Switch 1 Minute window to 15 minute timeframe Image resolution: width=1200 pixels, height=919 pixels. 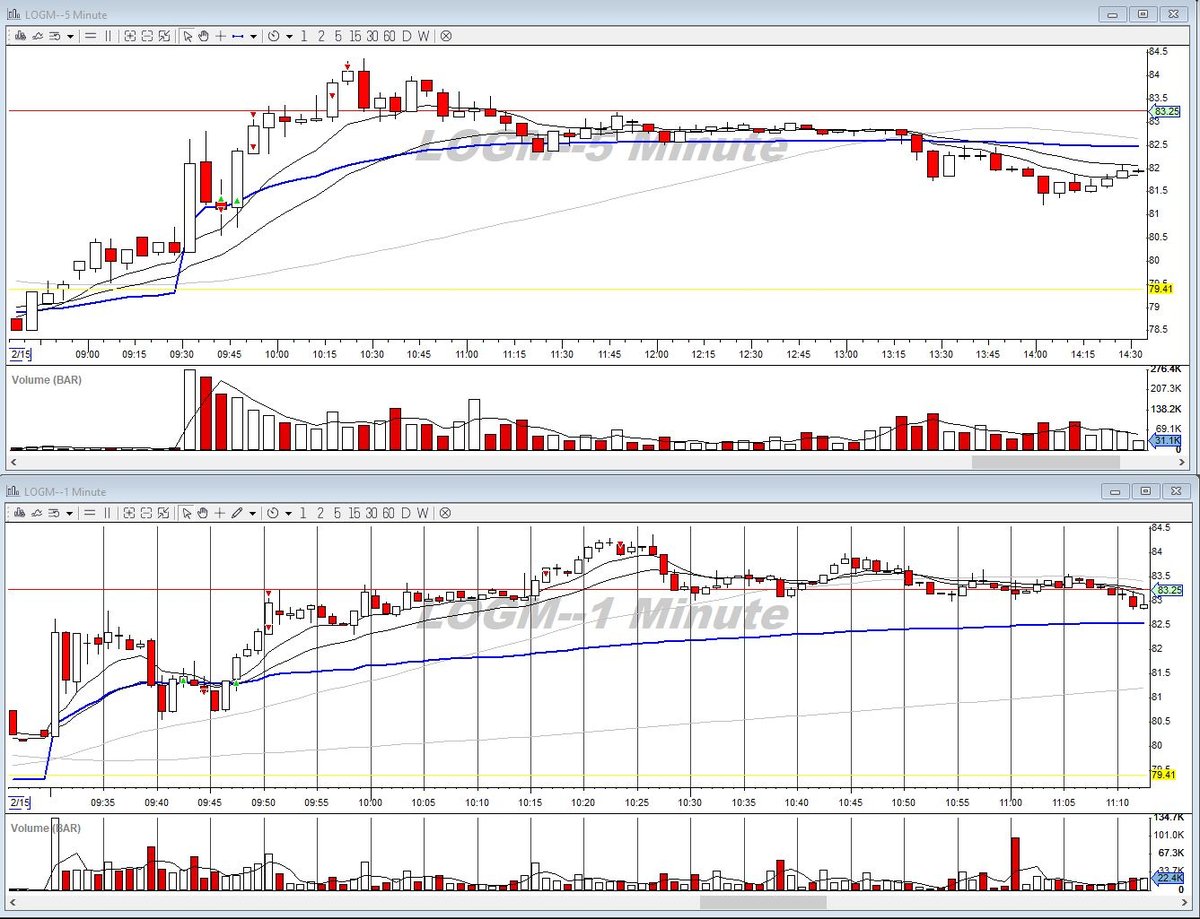[355, 512]
